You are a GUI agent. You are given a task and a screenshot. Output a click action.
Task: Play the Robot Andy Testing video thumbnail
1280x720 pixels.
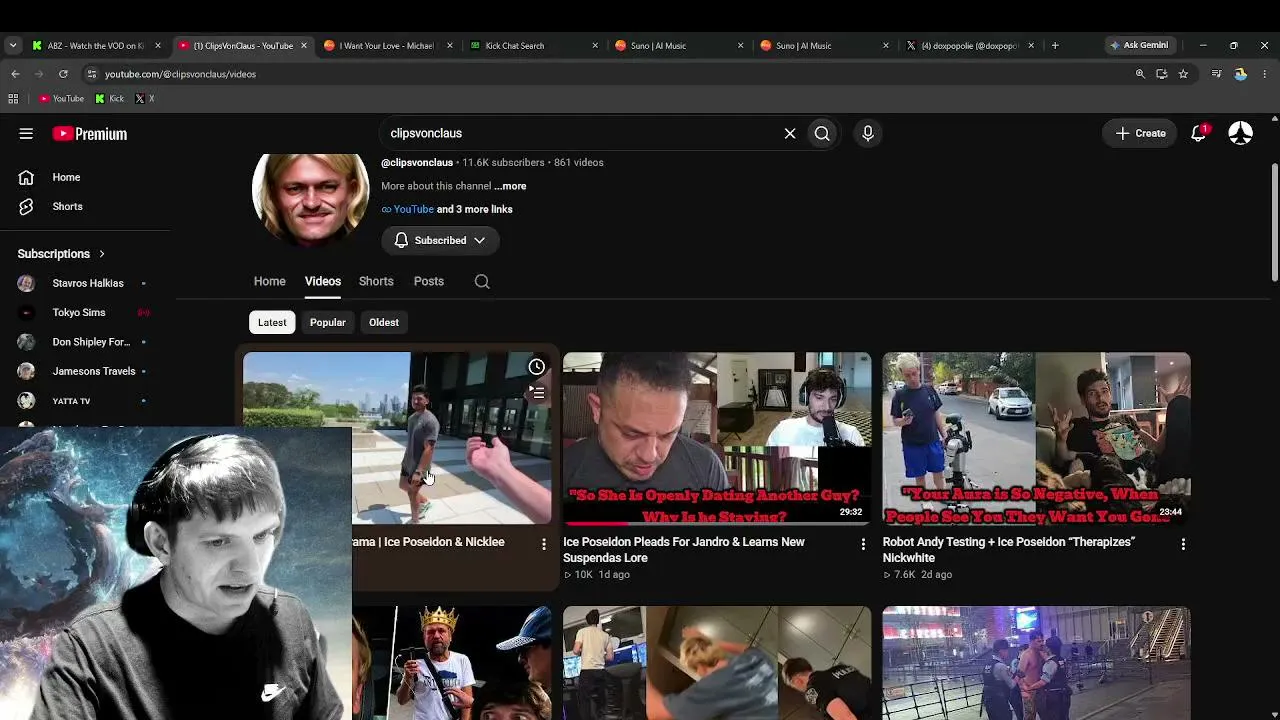(1037, 438)
